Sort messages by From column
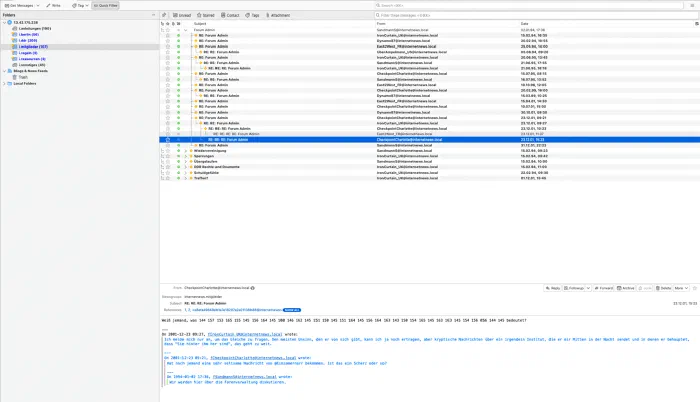This screenshot has width=700, height=402. 380,23
